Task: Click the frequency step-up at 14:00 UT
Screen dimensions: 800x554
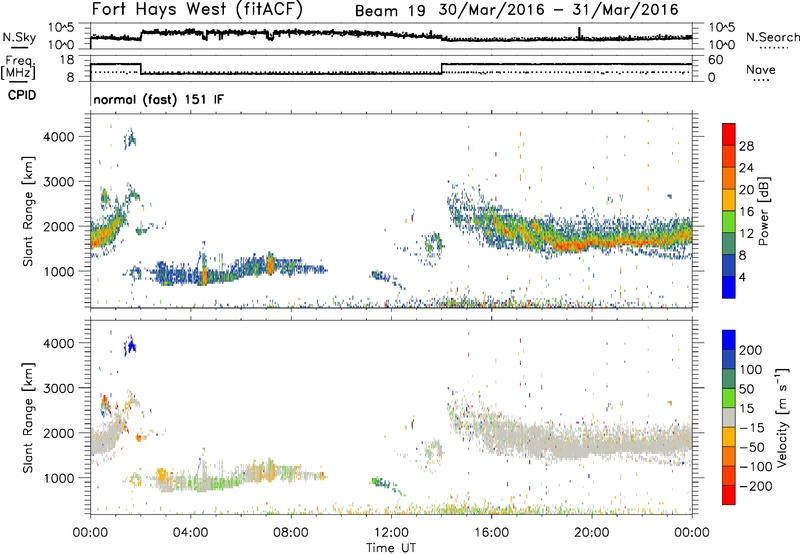Action: [x=442, y=69]
